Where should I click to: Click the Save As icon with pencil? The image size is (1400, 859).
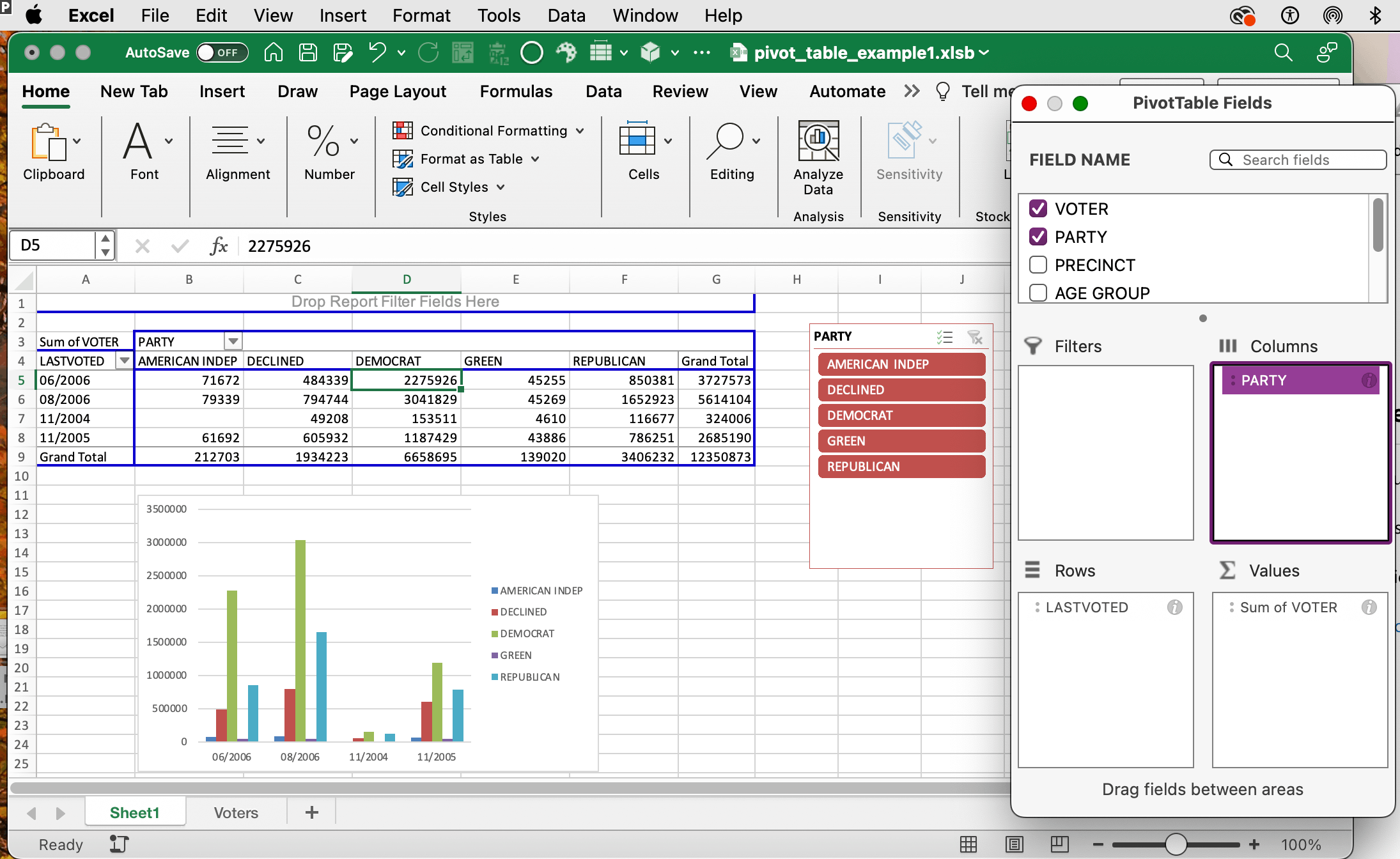343,52
